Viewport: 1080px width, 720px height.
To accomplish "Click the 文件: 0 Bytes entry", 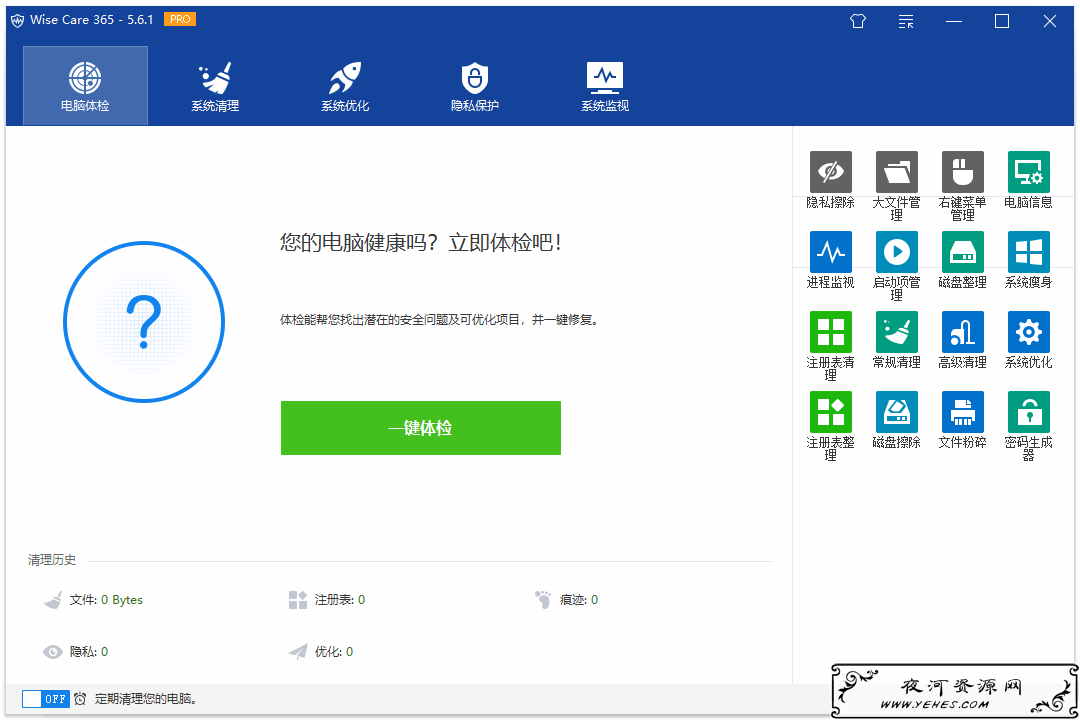I will click(106, 600).
